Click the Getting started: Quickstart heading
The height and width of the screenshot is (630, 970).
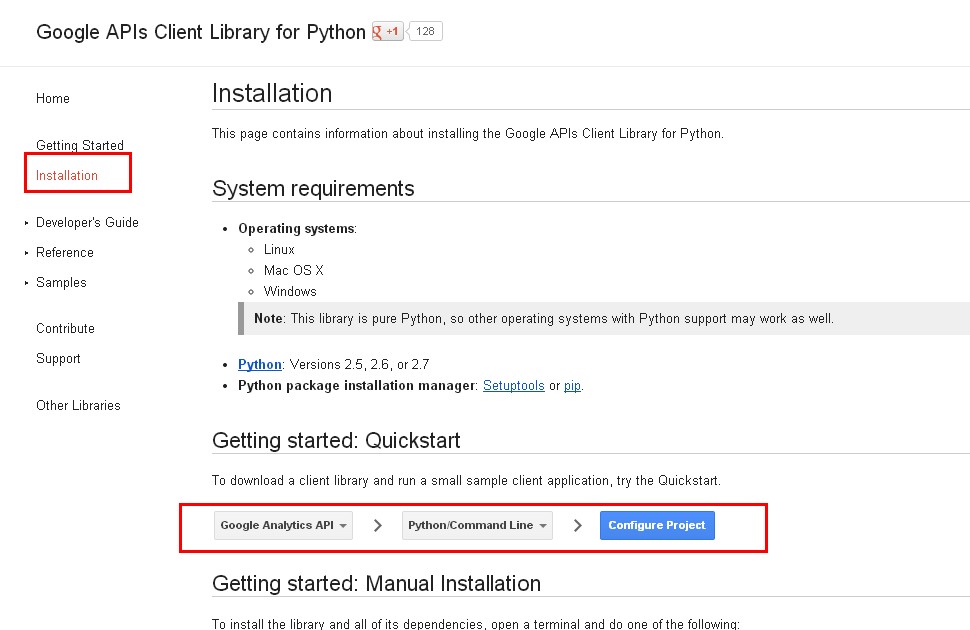coord(337,441)
